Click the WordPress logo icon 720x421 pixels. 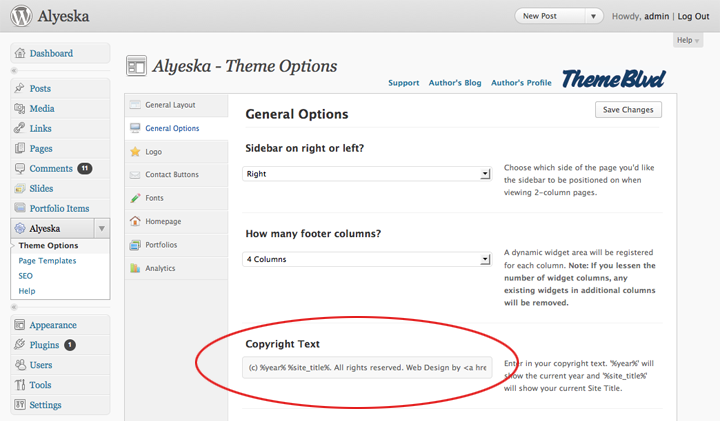(21, 16)
